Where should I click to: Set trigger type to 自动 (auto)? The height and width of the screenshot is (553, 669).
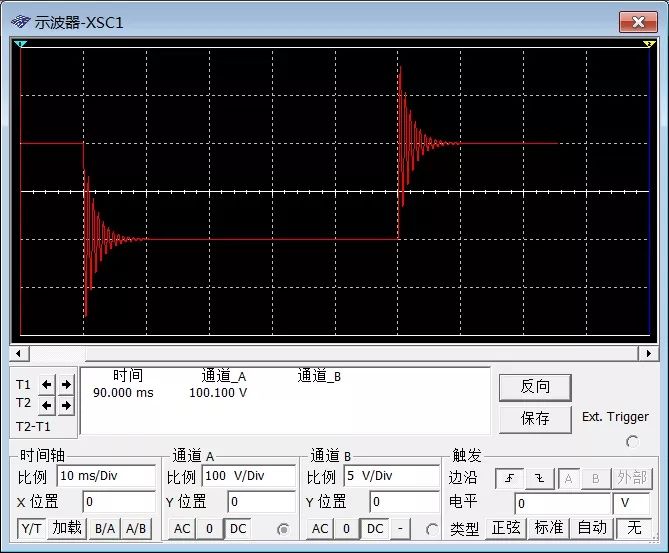(592, 528)
